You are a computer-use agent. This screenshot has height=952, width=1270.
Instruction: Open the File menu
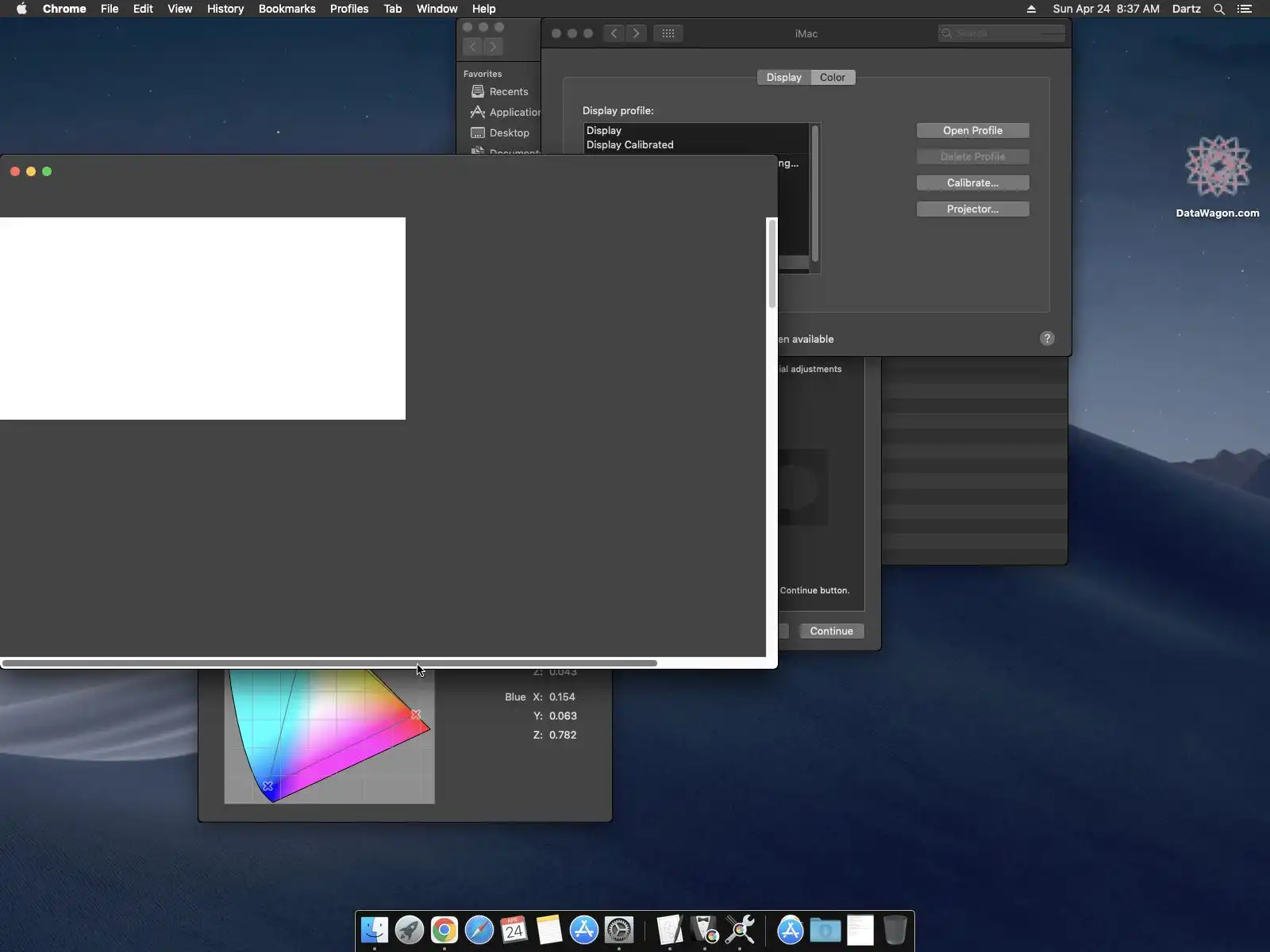[110, 9]
